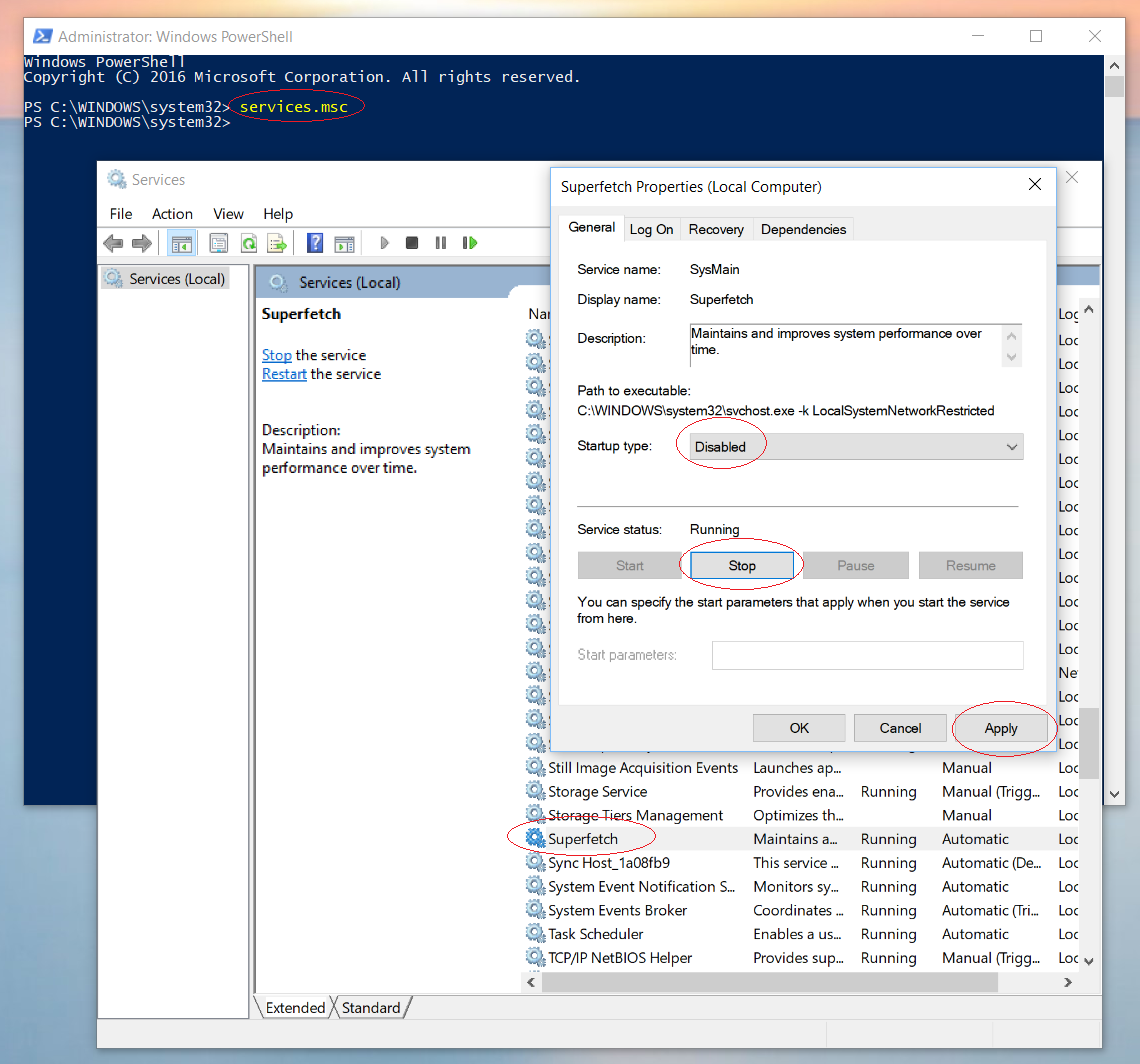Click the Stop Service square icon

[x=412, y=243]
